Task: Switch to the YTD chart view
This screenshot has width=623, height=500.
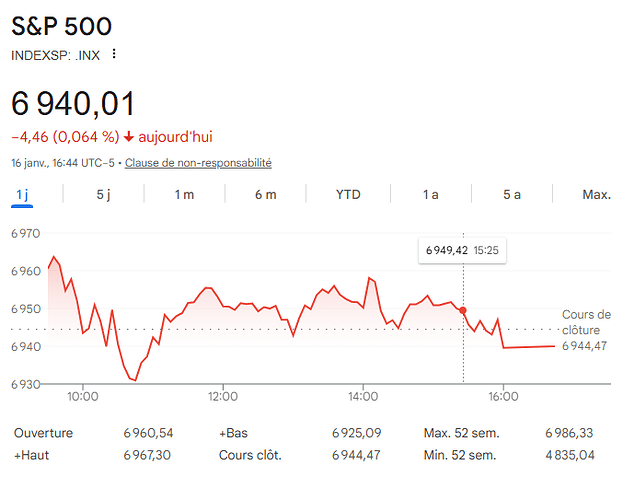Action: tap(348, 194)
